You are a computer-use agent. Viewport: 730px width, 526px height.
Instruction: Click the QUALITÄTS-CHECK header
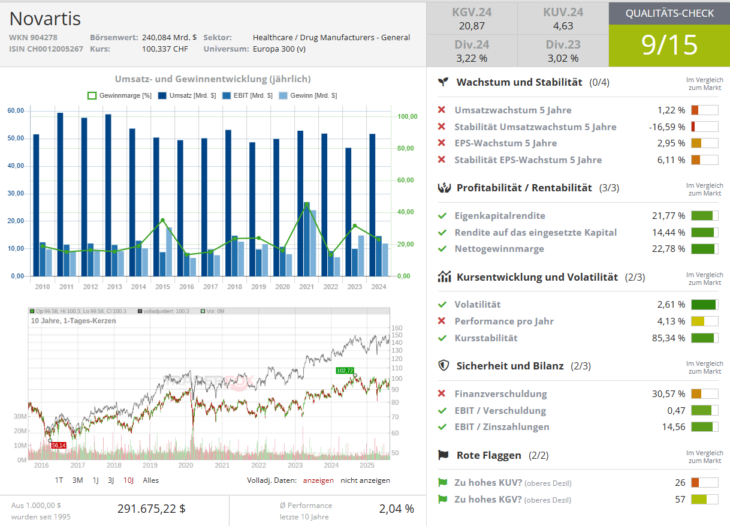[669, 13]
